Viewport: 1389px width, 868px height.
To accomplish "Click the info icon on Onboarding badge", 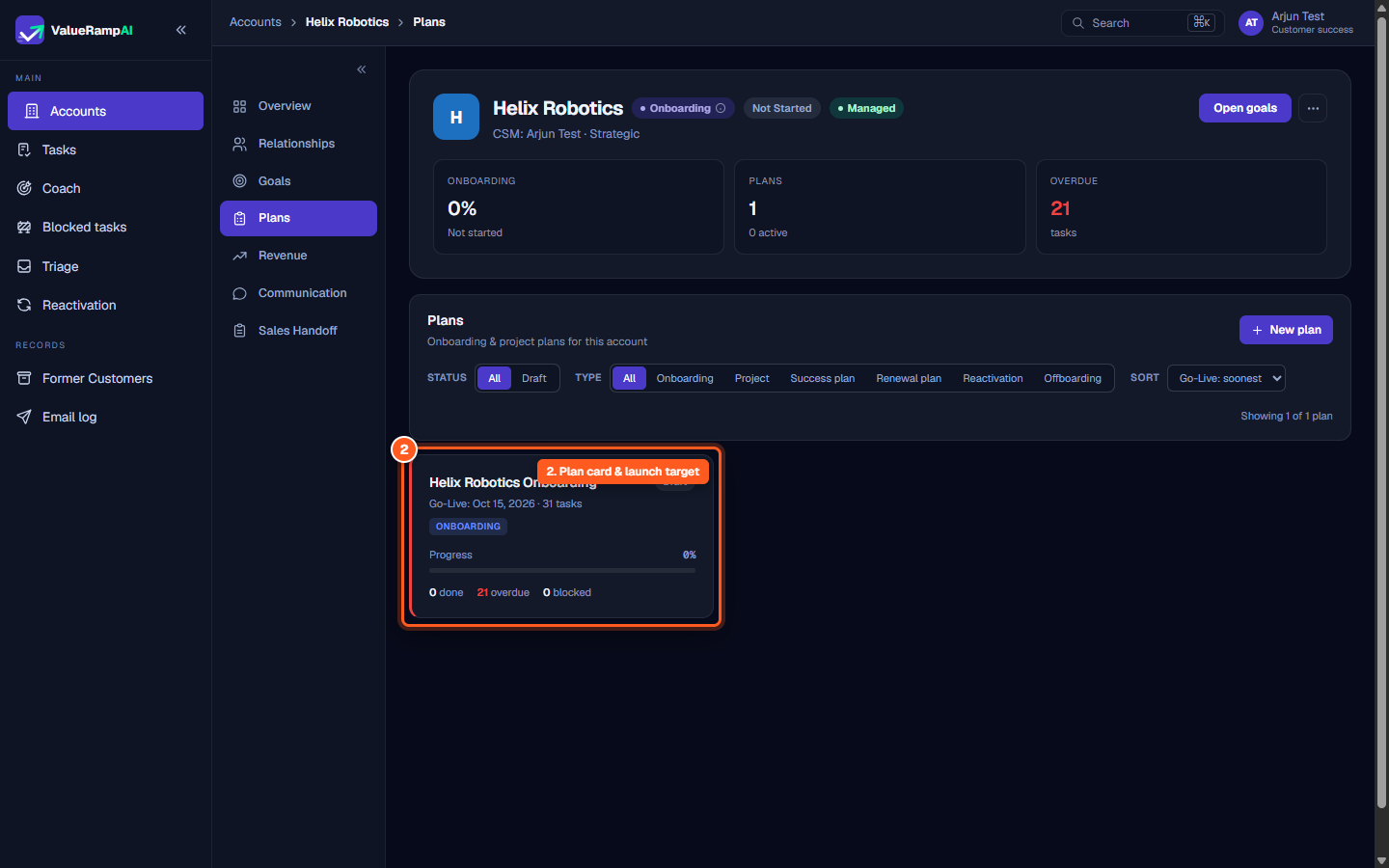I will tap(721, 108).
